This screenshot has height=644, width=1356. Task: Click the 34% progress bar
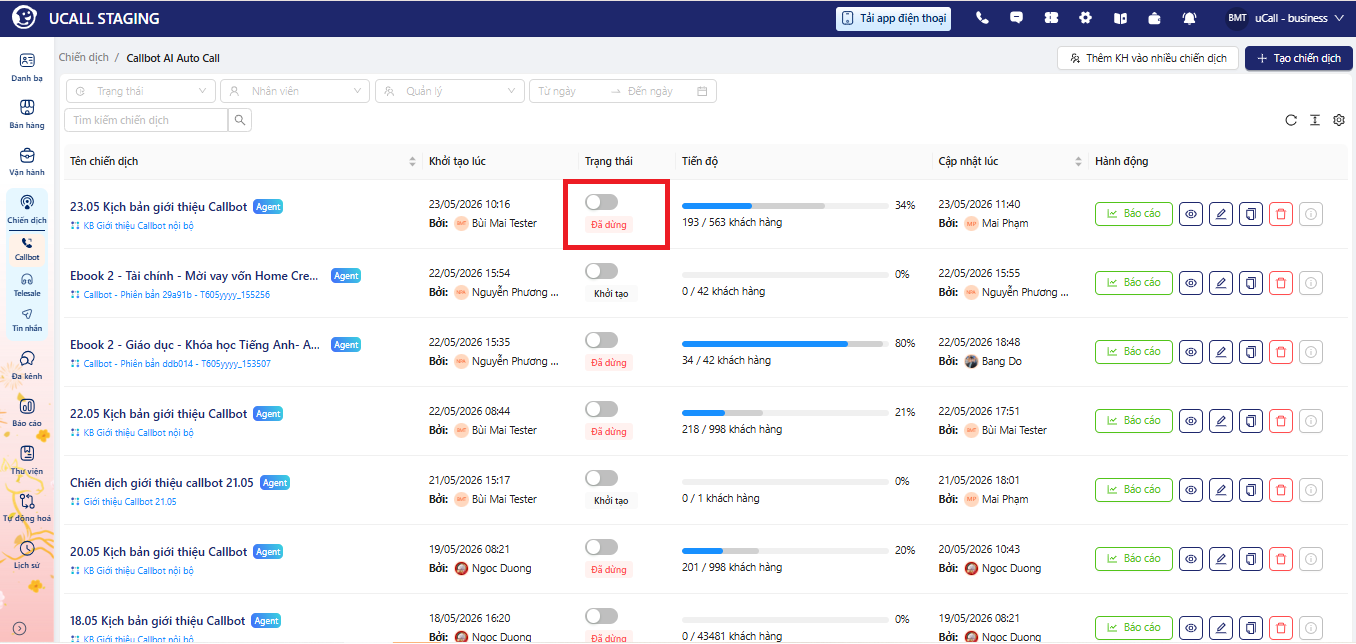(x=784, y=205)
